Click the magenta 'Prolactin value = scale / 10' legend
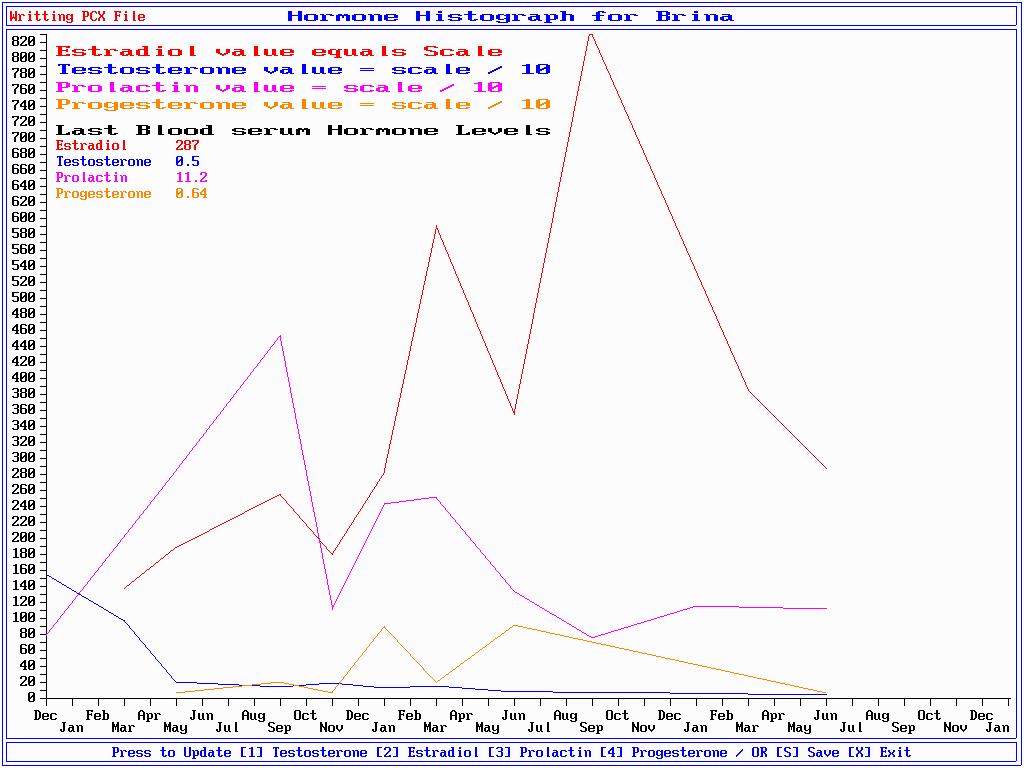 pos(279,87)
